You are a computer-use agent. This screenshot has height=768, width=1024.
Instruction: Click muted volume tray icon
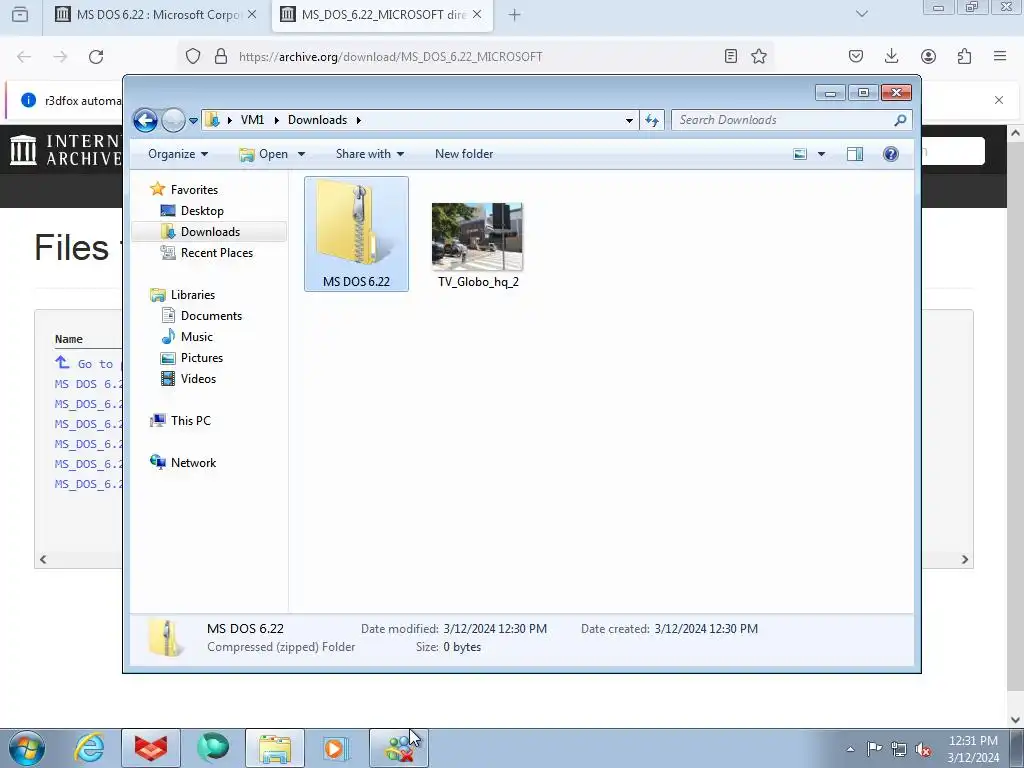923,750
